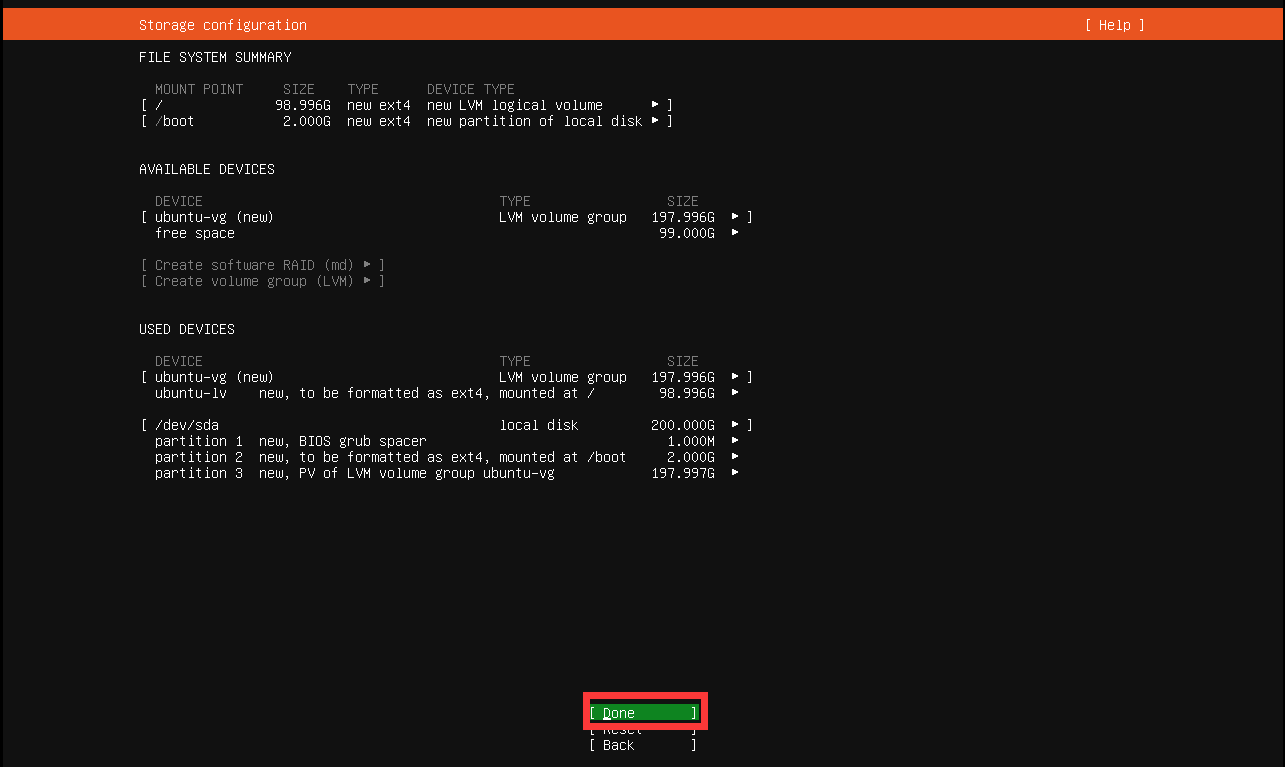The image size is (1285, 767).
Task: Click the Storage configuration title
Action: (x=223, y=25)
